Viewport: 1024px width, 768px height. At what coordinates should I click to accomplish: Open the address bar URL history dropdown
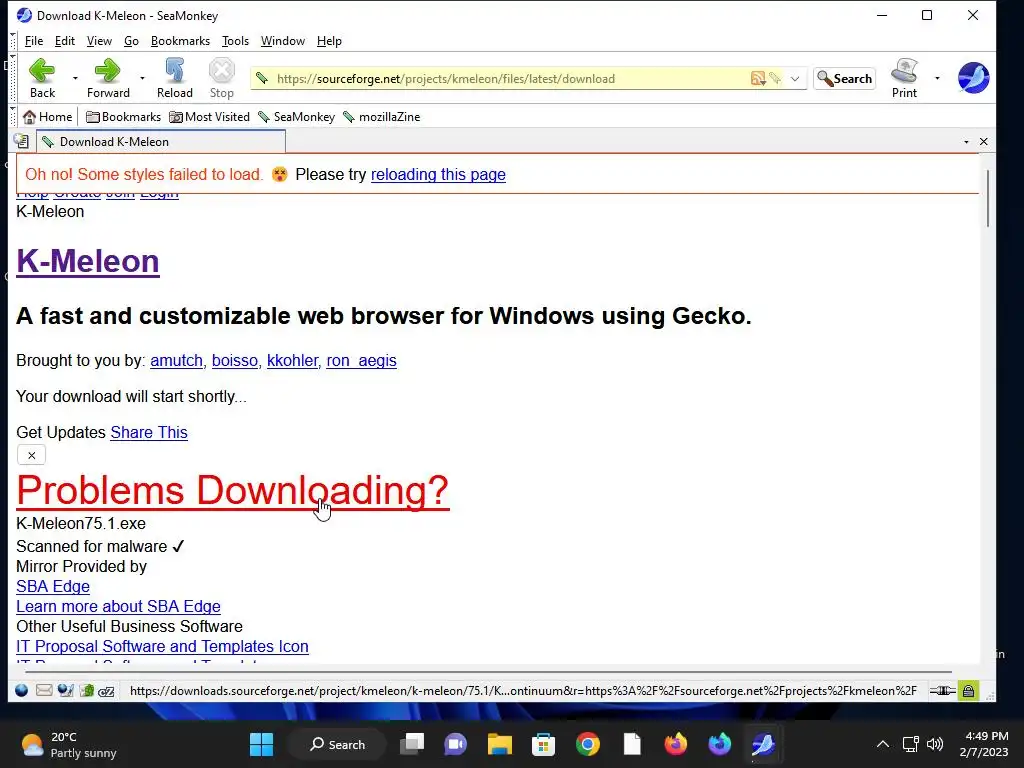pyautogui.click(x=795, y=78)
